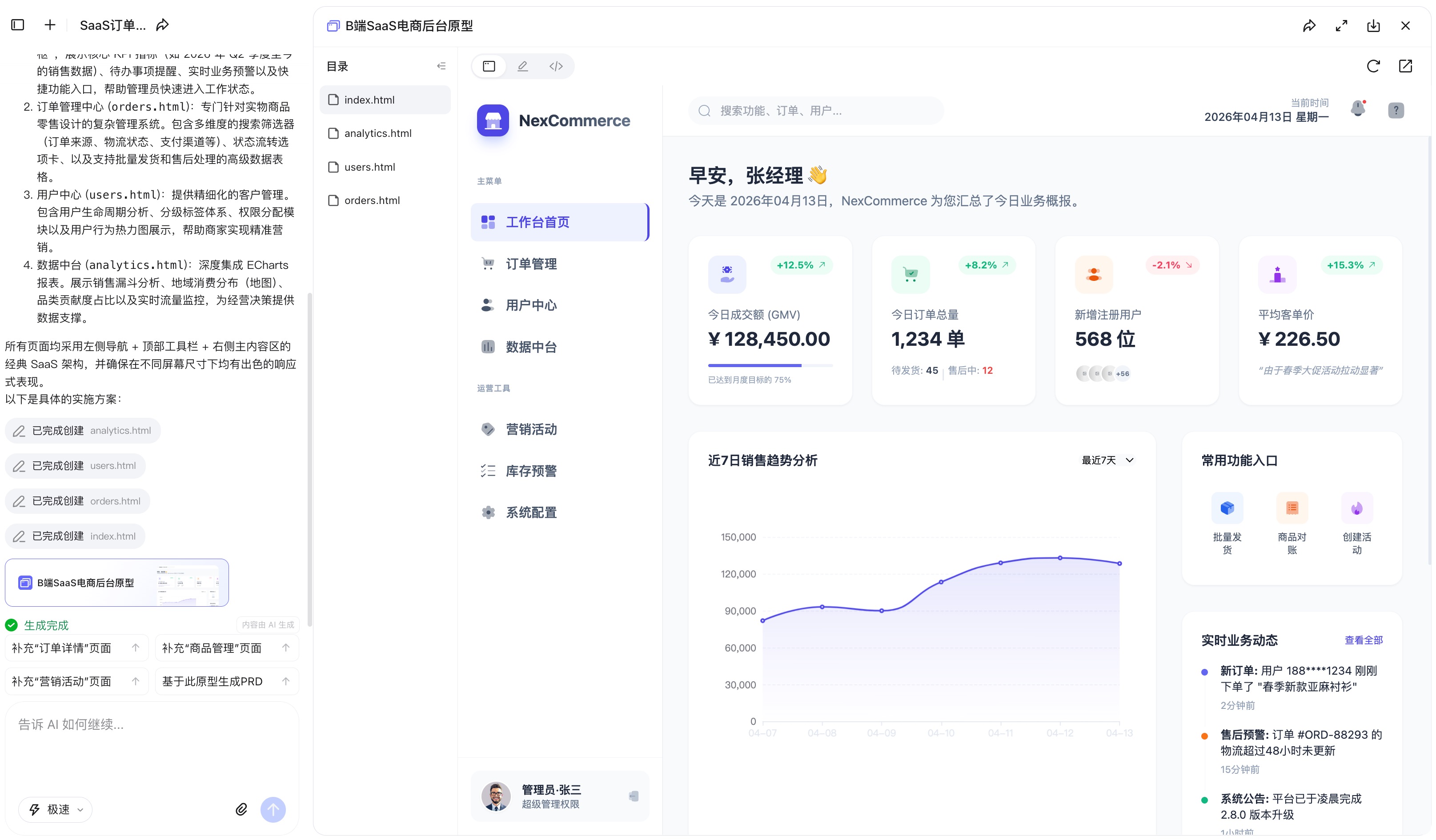The image size is (1436, 840).
Task: Click the 搜索功能、订单、用户 search field
Action: click(x=815, y=111)
